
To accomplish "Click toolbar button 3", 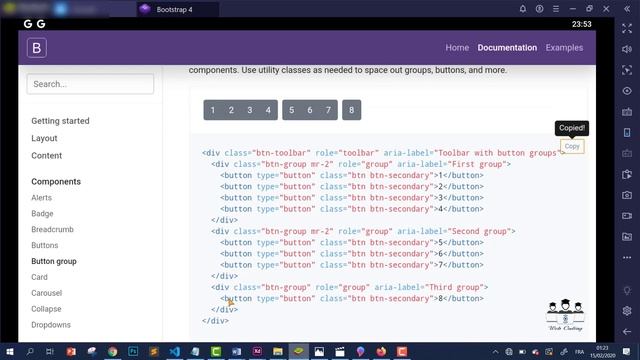I will point(250,110).
